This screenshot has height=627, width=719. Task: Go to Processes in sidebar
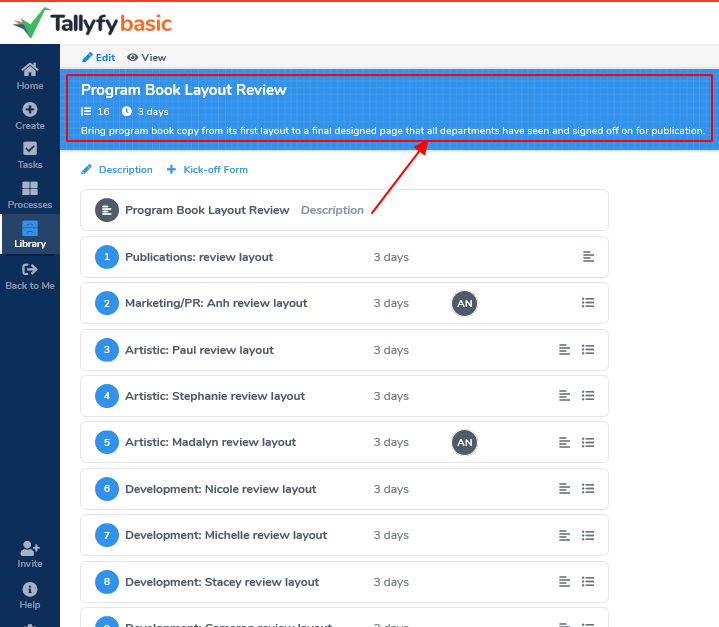30,195
